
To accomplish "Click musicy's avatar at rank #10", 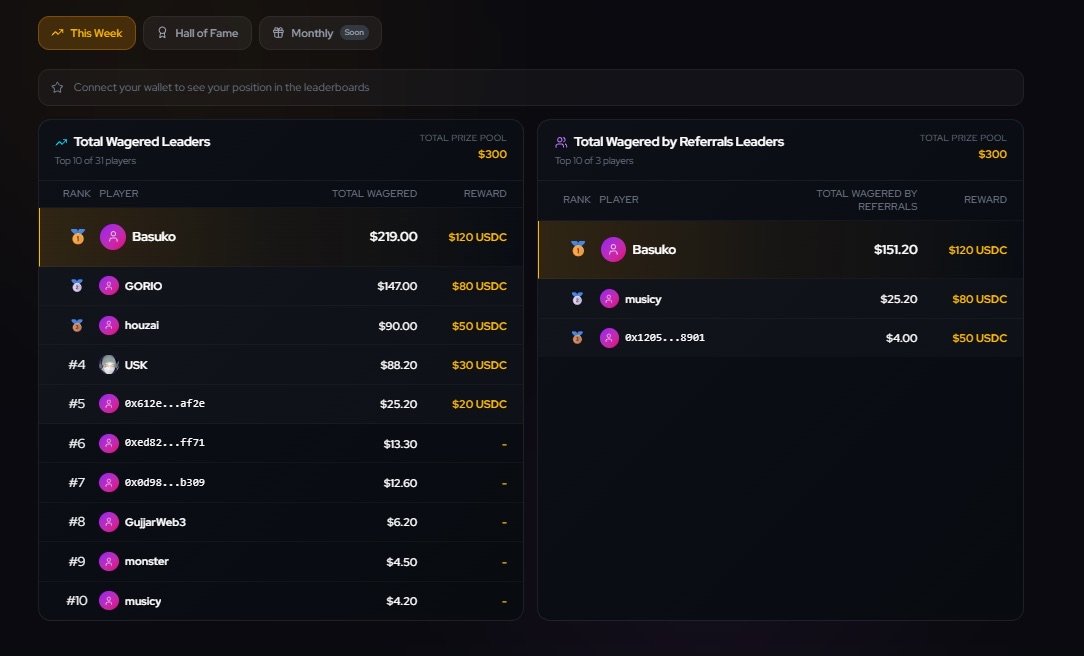I will click(109, 601).
